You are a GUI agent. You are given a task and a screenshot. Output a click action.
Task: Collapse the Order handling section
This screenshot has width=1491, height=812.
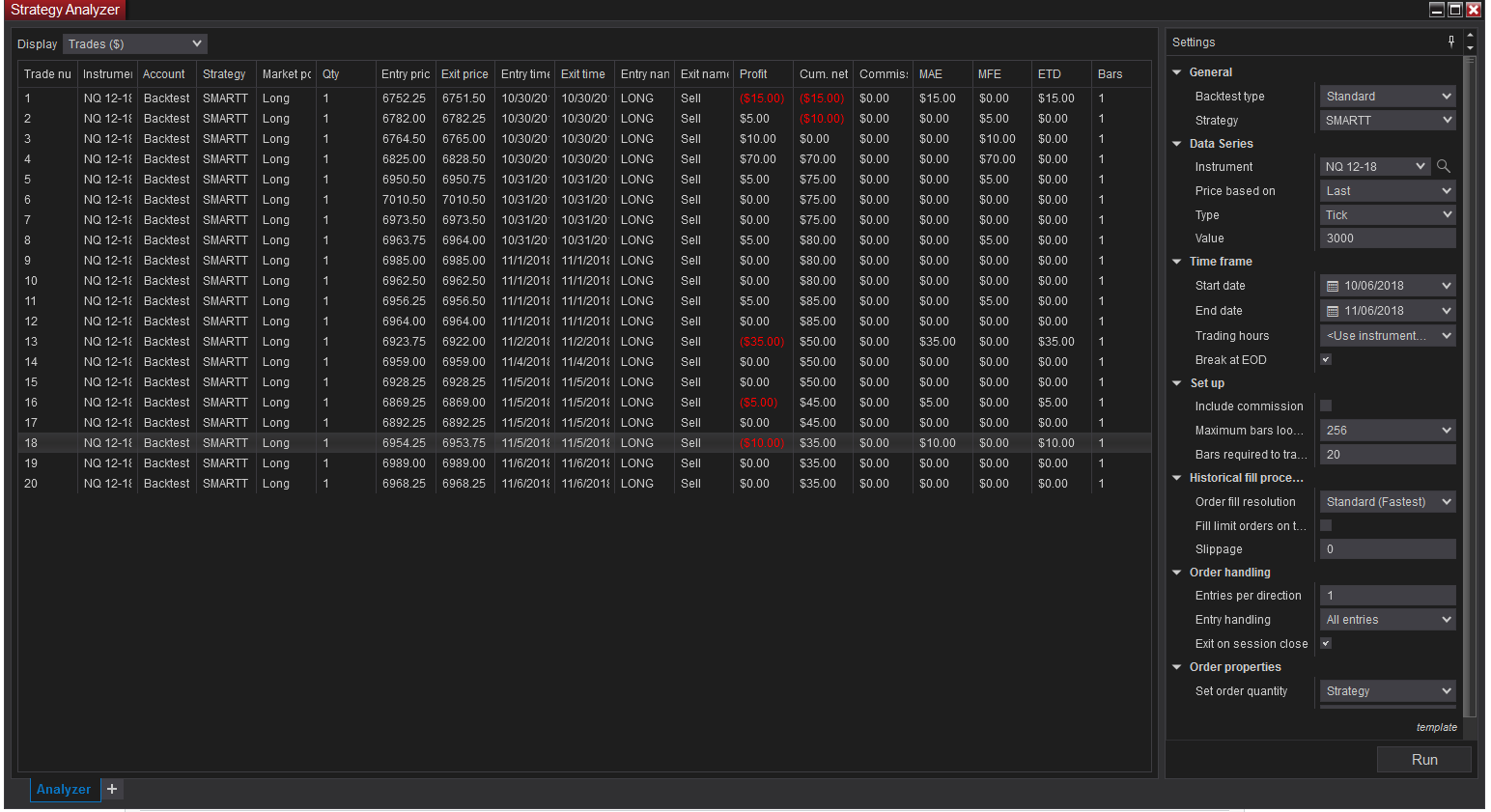pos(1177,573)
